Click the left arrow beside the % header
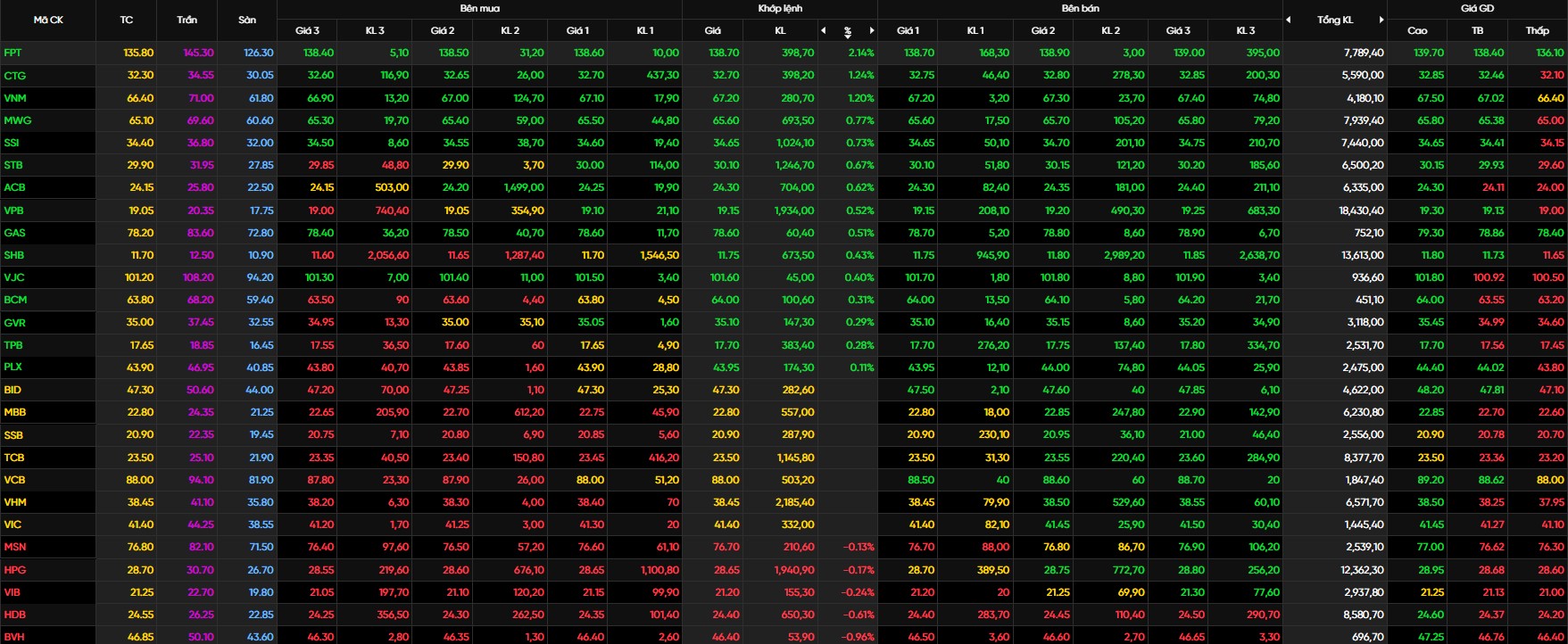Image resolution: width=1568 pixels, height=644 pixels. tap(823, 30)
